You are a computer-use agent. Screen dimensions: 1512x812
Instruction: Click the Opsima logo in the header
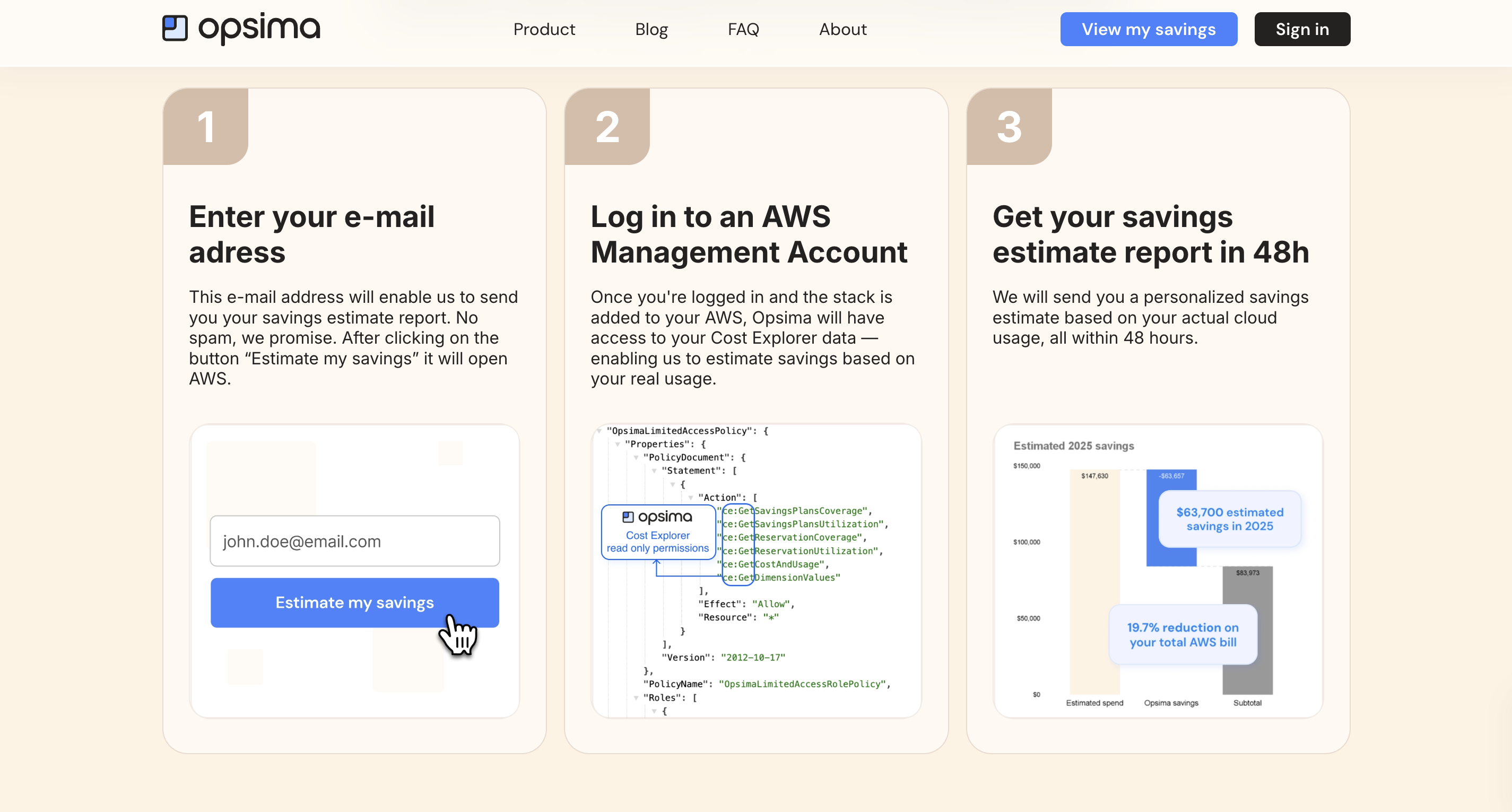[241, 28]
